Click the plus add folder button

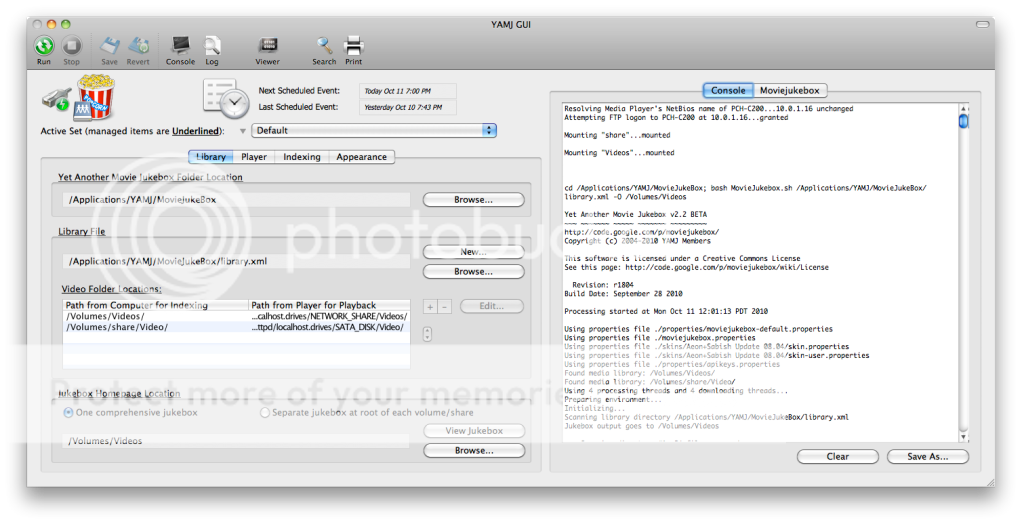pyautogui.click(x=430, y=306)
